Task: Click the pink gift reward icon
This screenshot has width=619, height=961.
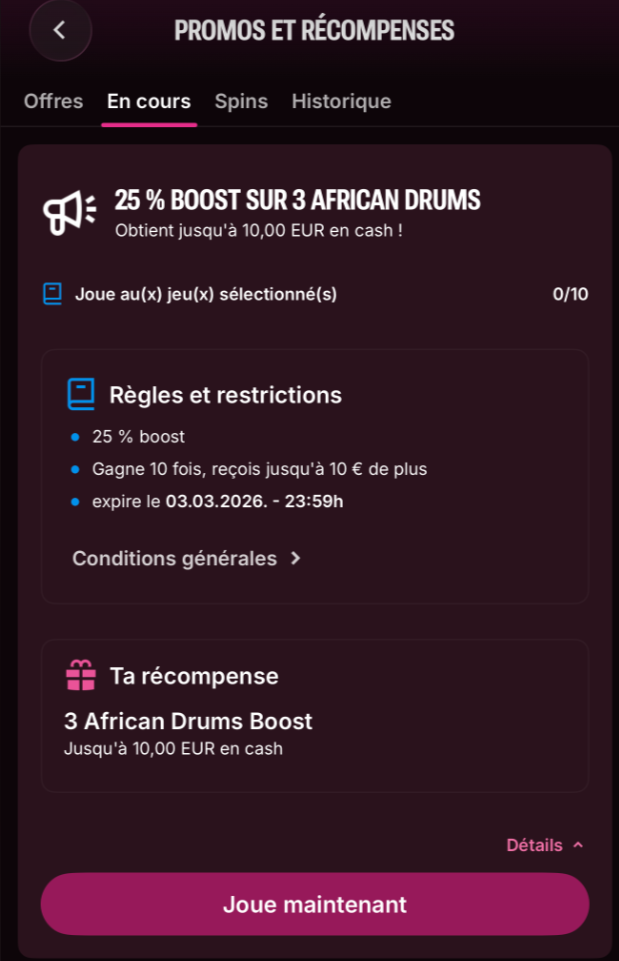Action: (81, 677)
